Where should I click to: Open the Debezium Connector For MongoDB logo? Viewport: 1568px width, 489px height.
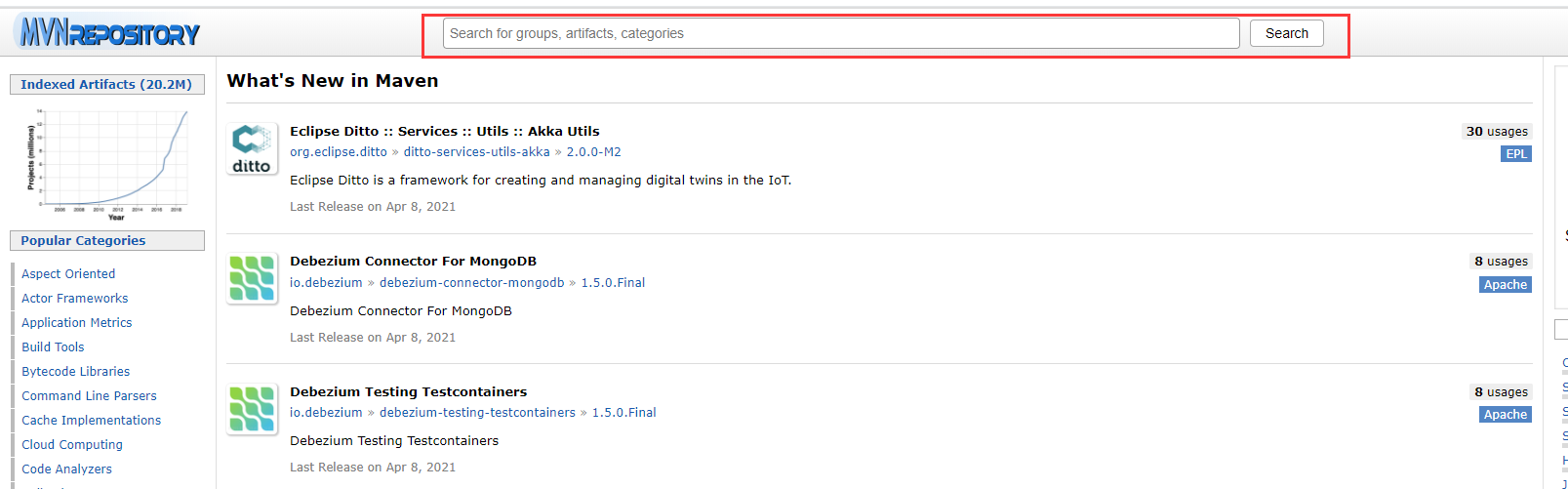point(252,278)
